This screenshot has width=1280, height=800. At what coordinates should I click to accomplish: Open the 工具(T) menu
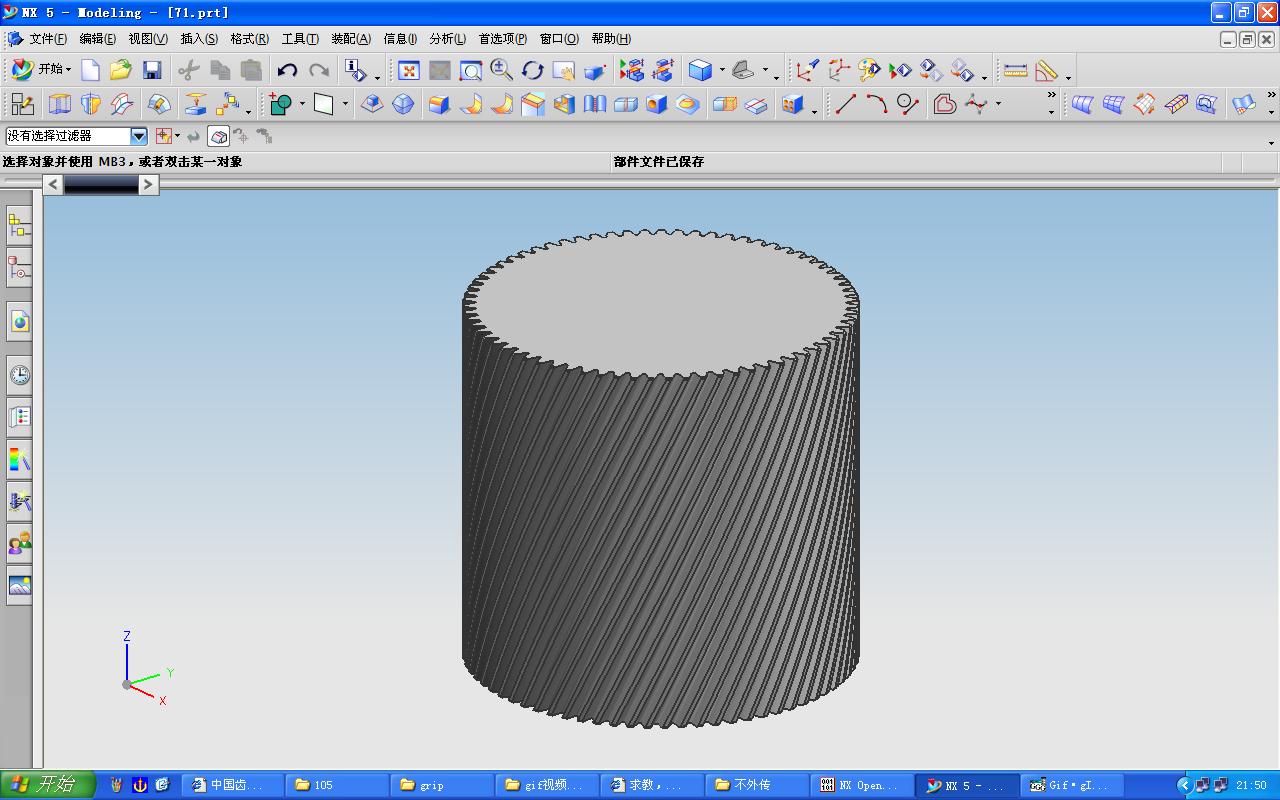point(300,39)
